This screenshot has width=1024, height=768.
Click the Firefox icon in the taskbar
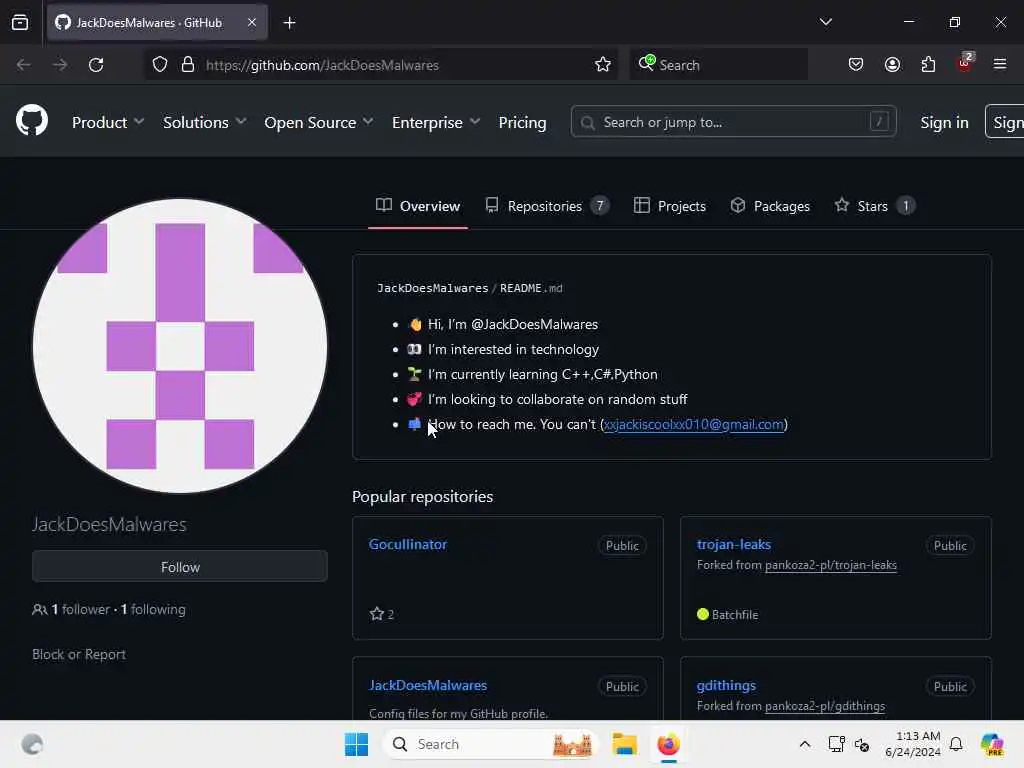(668, 744)
